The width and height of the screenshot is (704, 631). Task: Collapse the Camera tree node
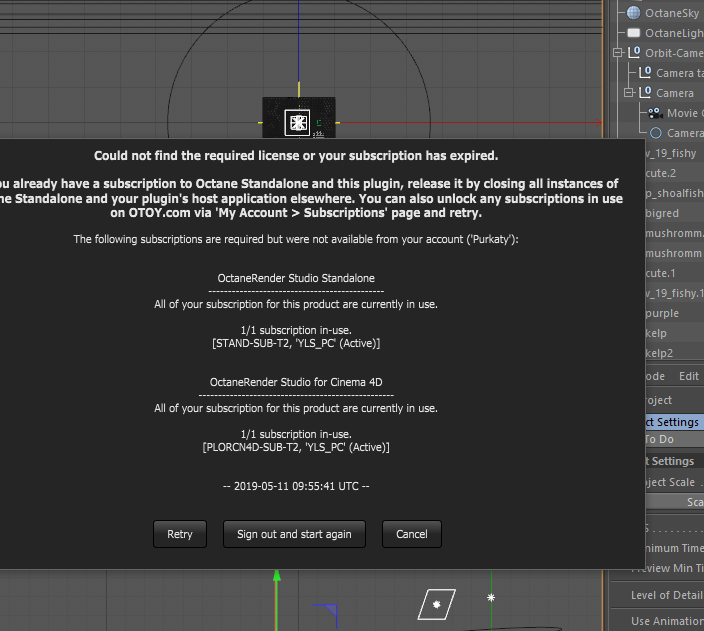629,93
